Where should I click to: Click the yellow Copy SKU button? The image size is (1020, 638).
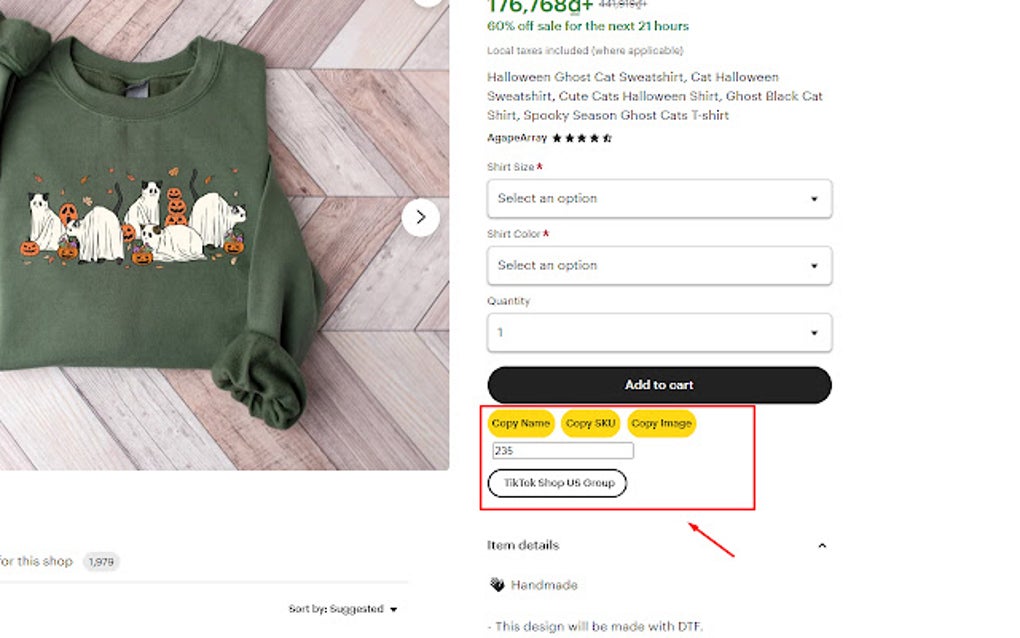point(591,423)
